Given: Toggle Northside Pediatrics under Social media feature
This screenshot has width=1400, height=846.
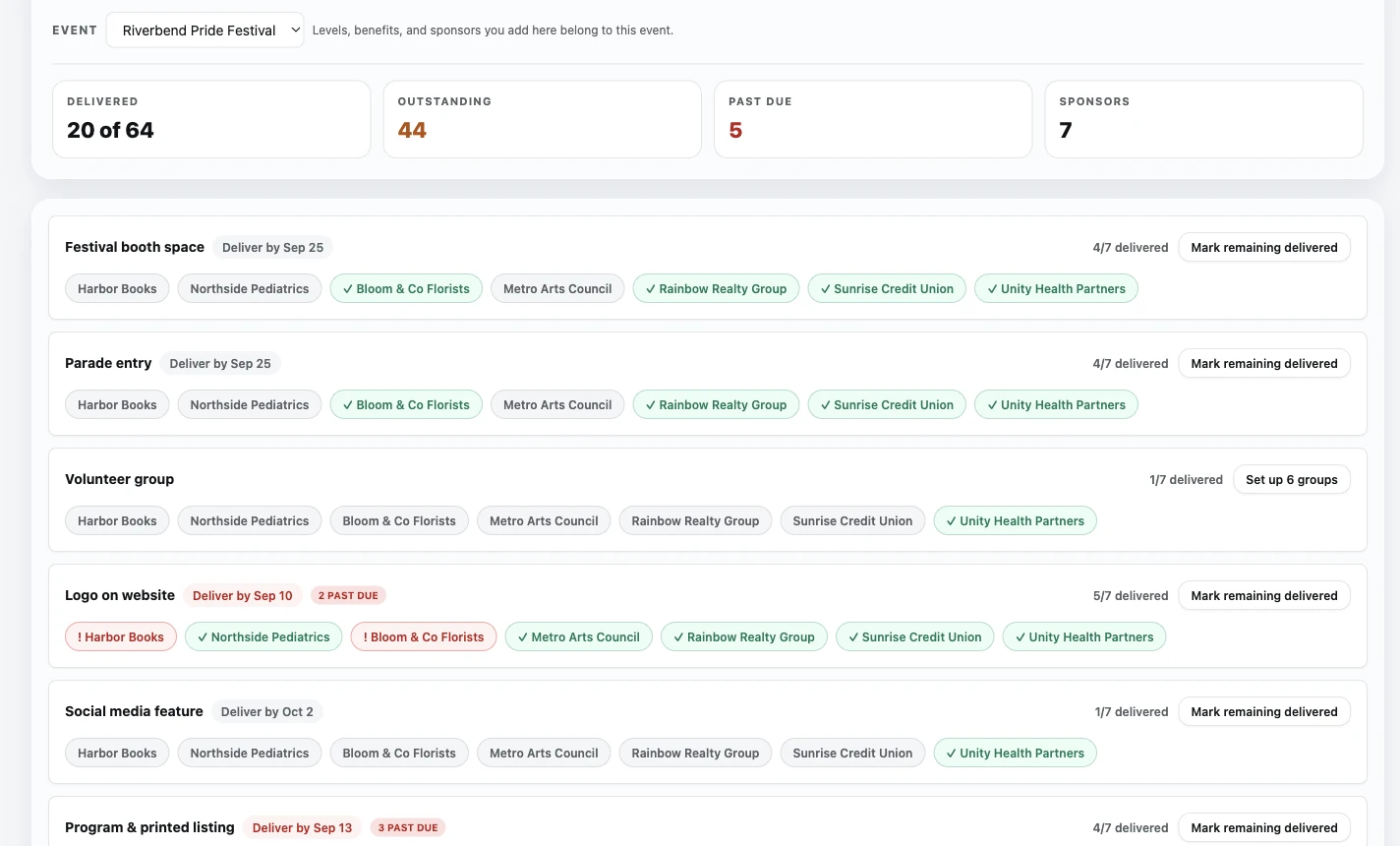Looking at the screenshot, I should 250,754.
